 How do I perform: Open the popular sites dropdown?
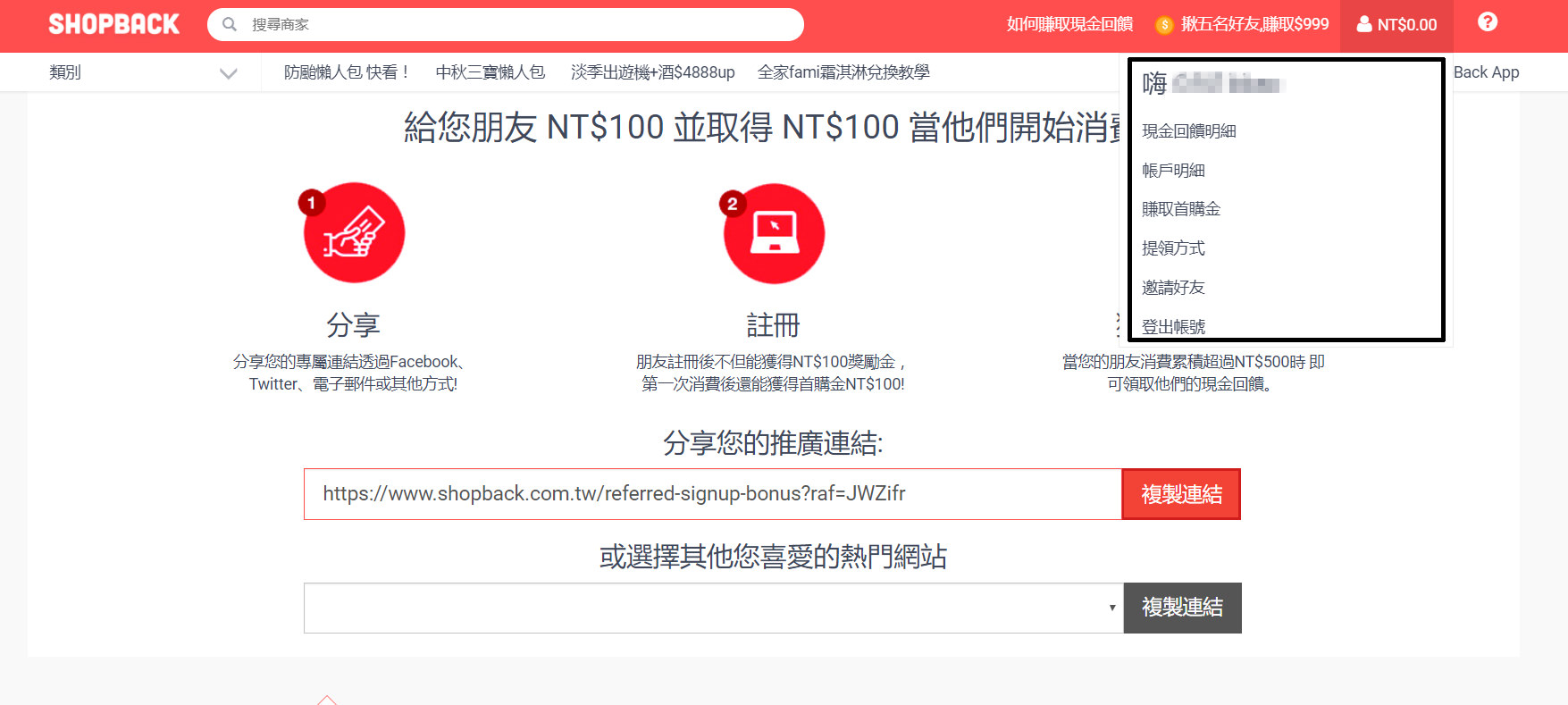pyautogui.click(x=713, y=608)
